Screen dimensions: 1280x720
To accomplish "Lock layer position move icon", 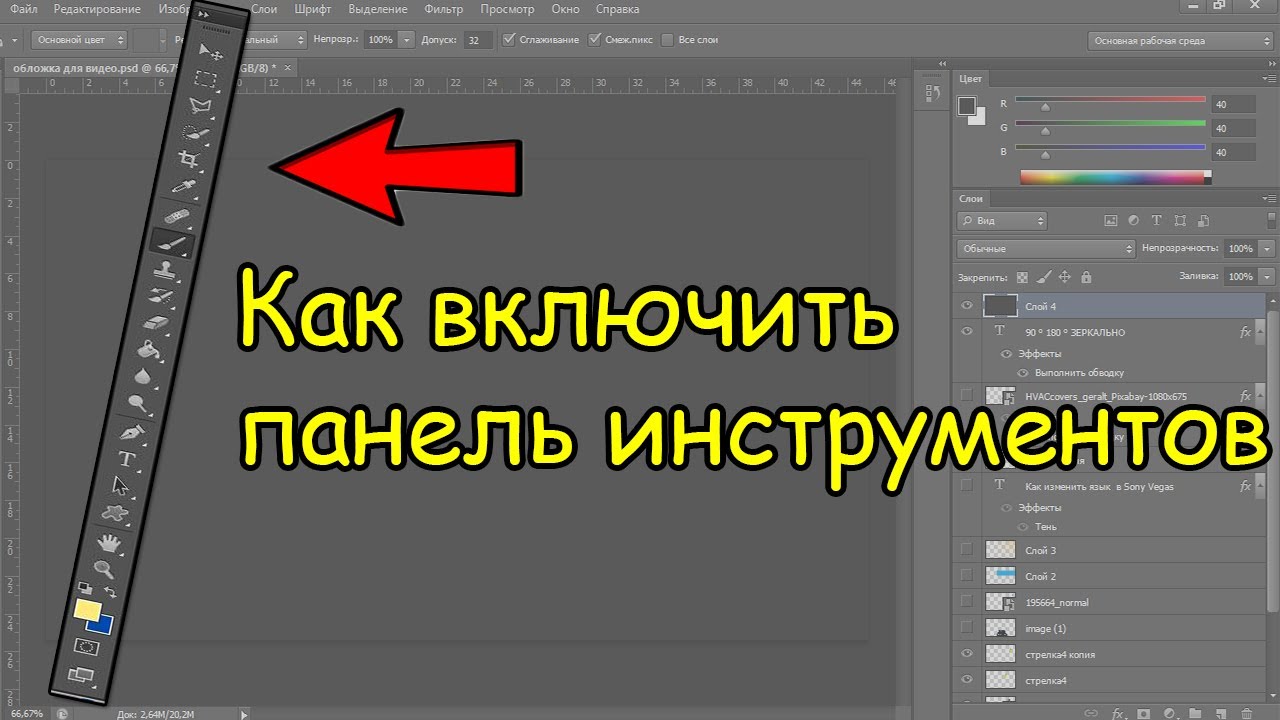I will pos(1065,277).
